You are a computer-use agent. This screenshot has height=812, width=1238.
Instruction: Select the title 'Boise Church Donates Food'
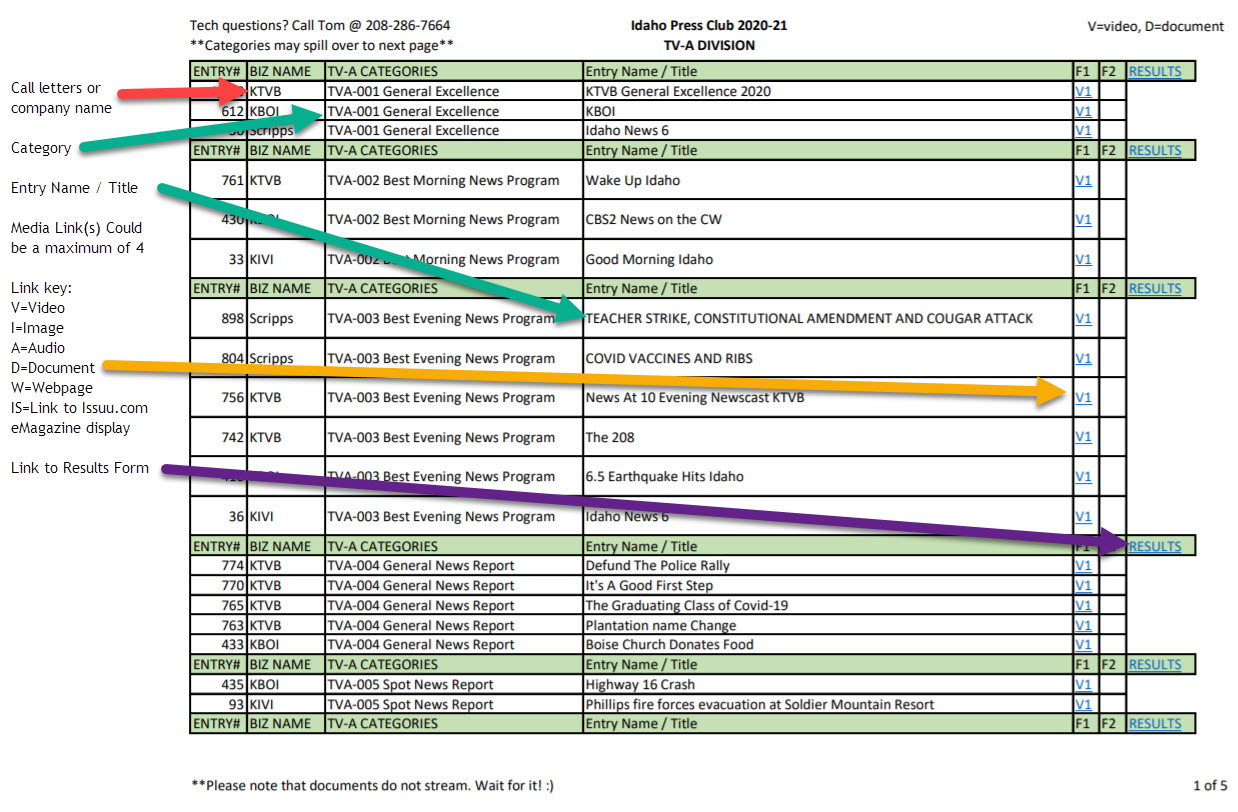click(670, 645)
